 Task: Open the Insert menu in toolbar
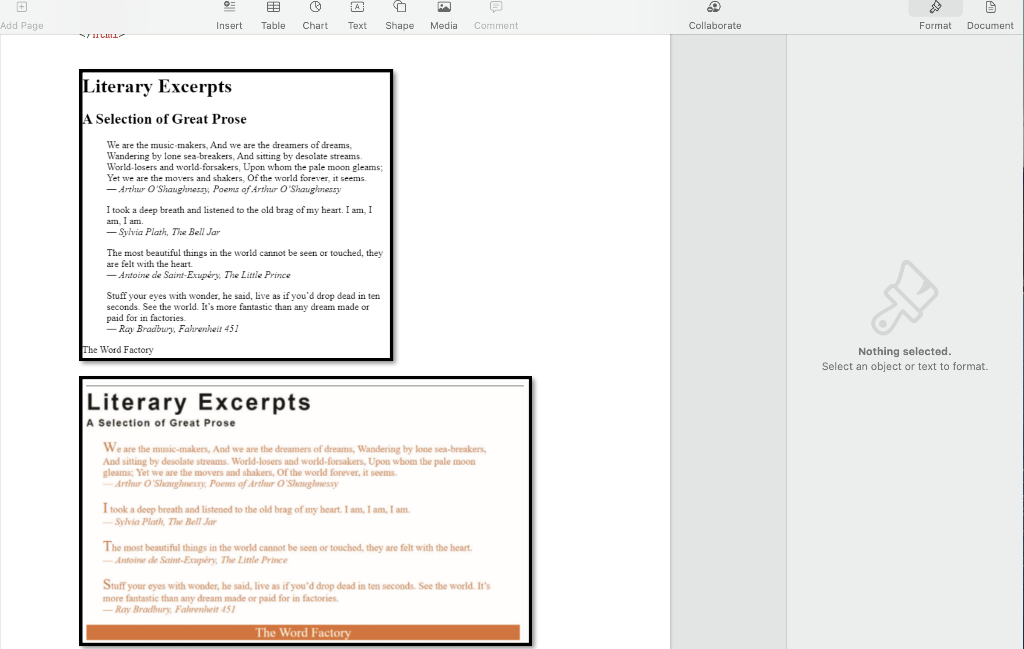coord(229,16)
